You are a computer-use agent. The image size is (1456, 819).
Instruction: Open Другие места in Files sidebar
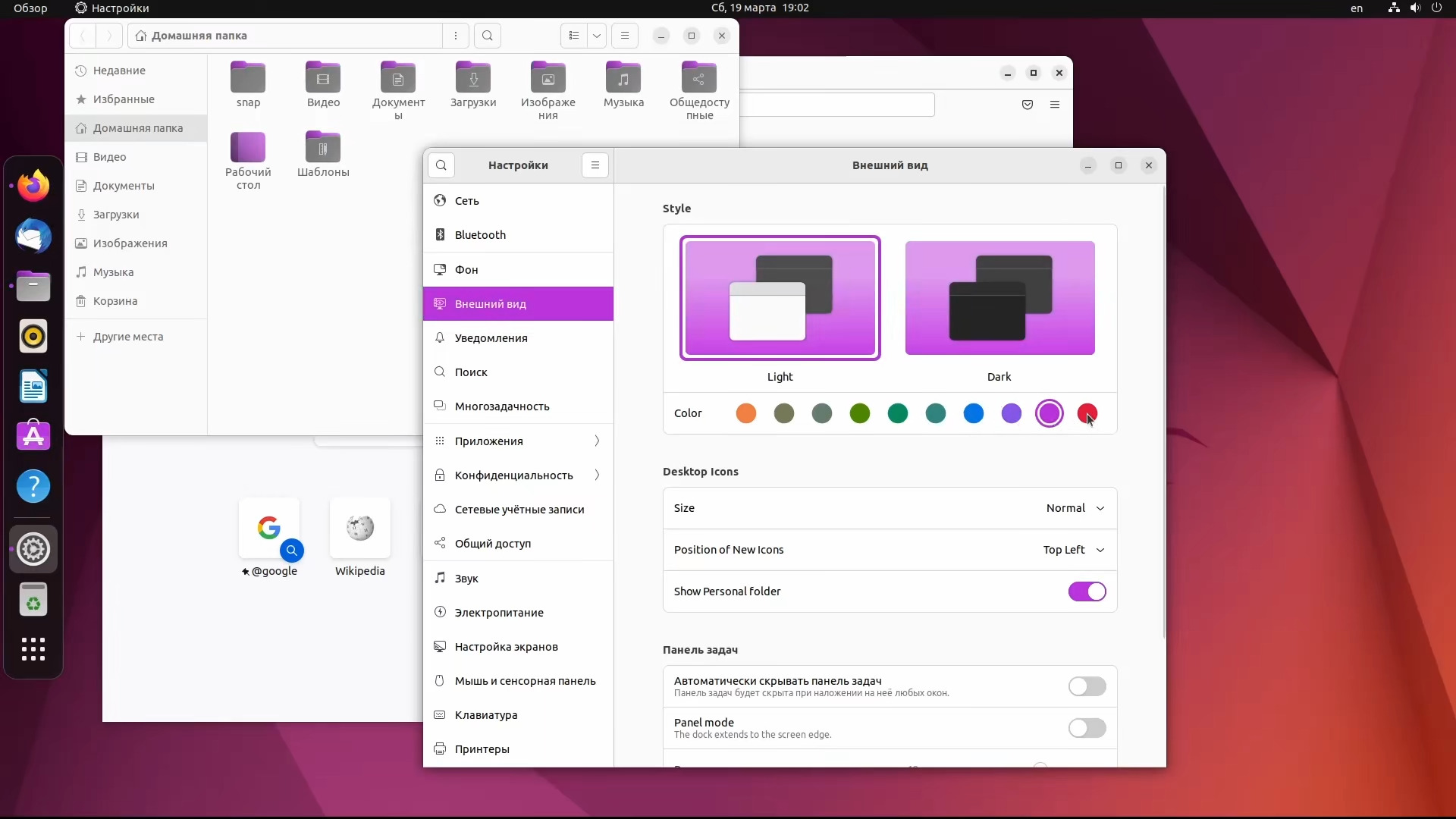click(136, 337)
